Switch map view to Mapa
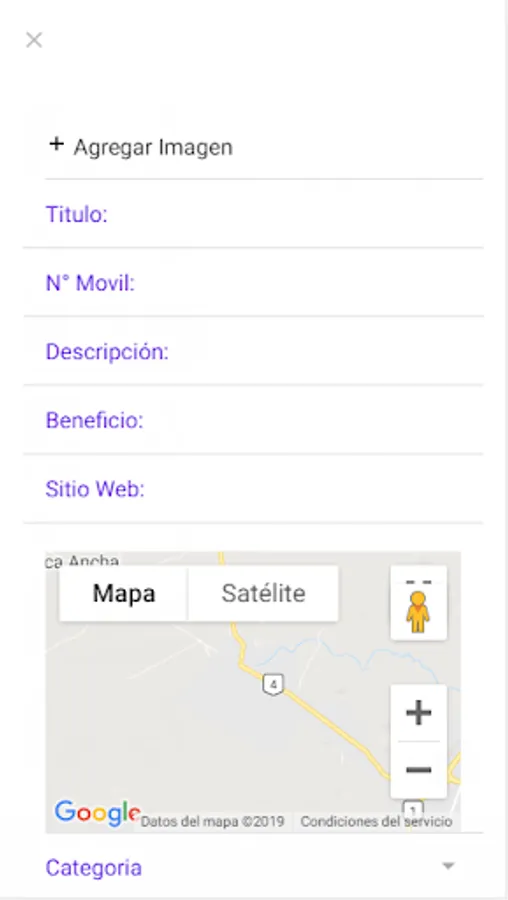Viewport: 508px width, 900px height. coord(123,593)
